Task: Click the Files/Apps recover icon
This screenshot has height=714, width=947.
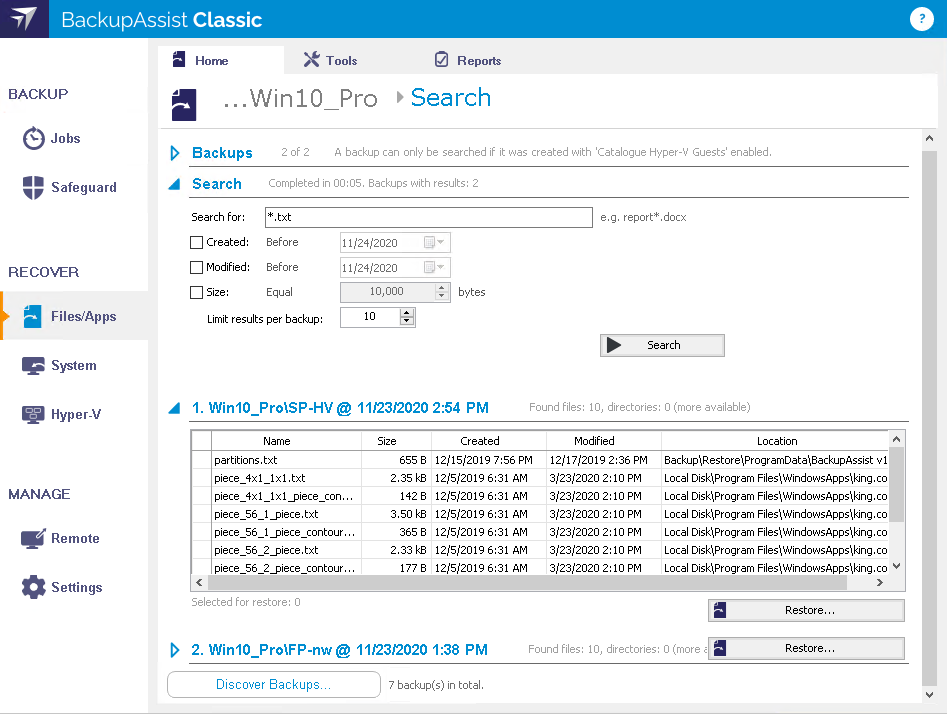Action: (34, 317)
